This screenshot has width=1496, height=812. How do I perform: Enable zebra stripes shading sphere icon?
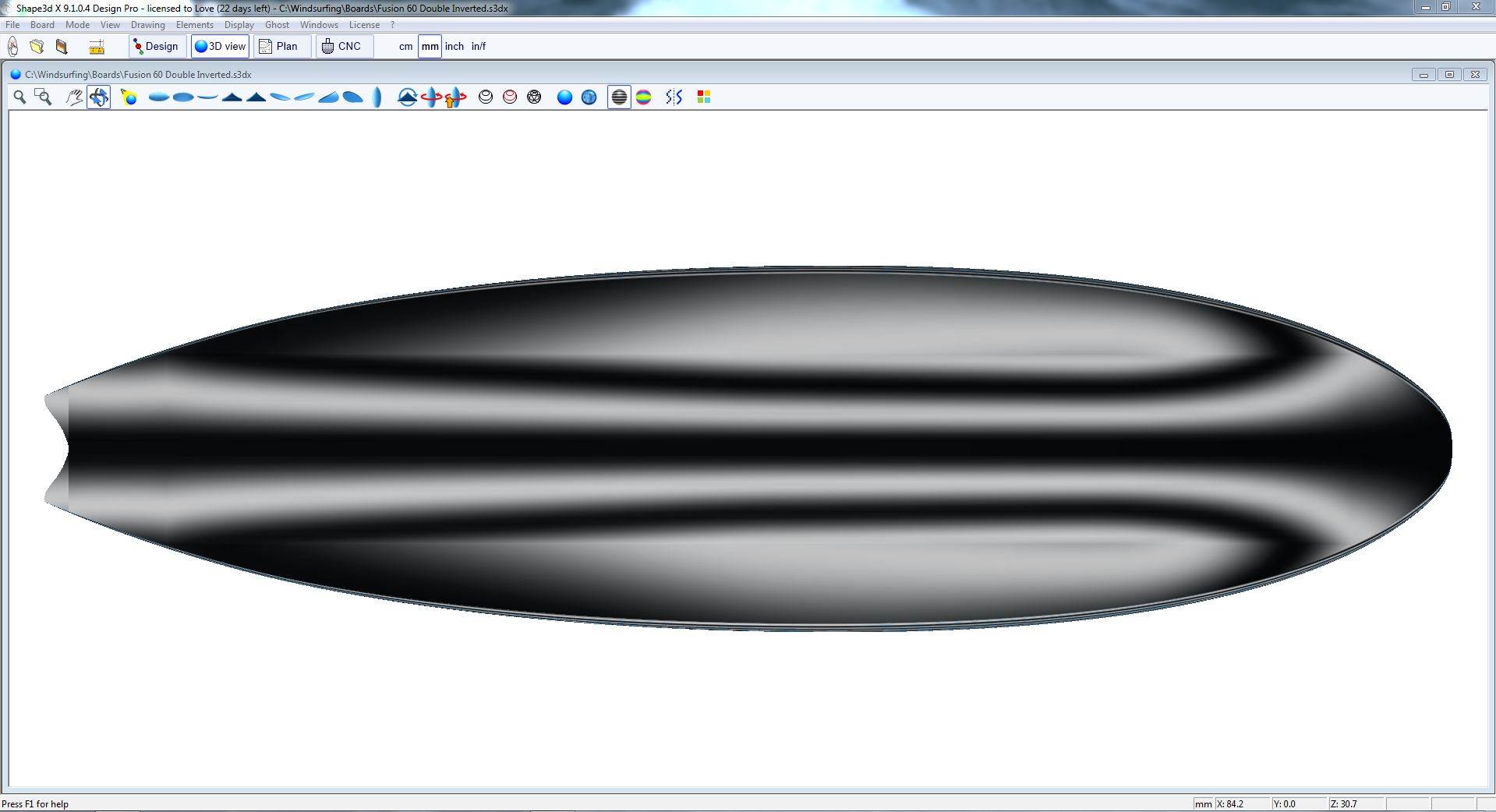[x=619, y=97]
